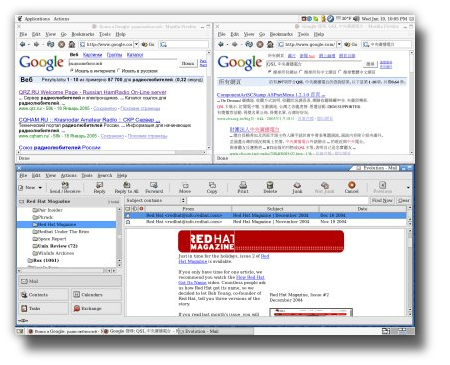Open the Evolution toolbar overflow arrow
This screenshot has width=450, height=365.
[408, 188]
